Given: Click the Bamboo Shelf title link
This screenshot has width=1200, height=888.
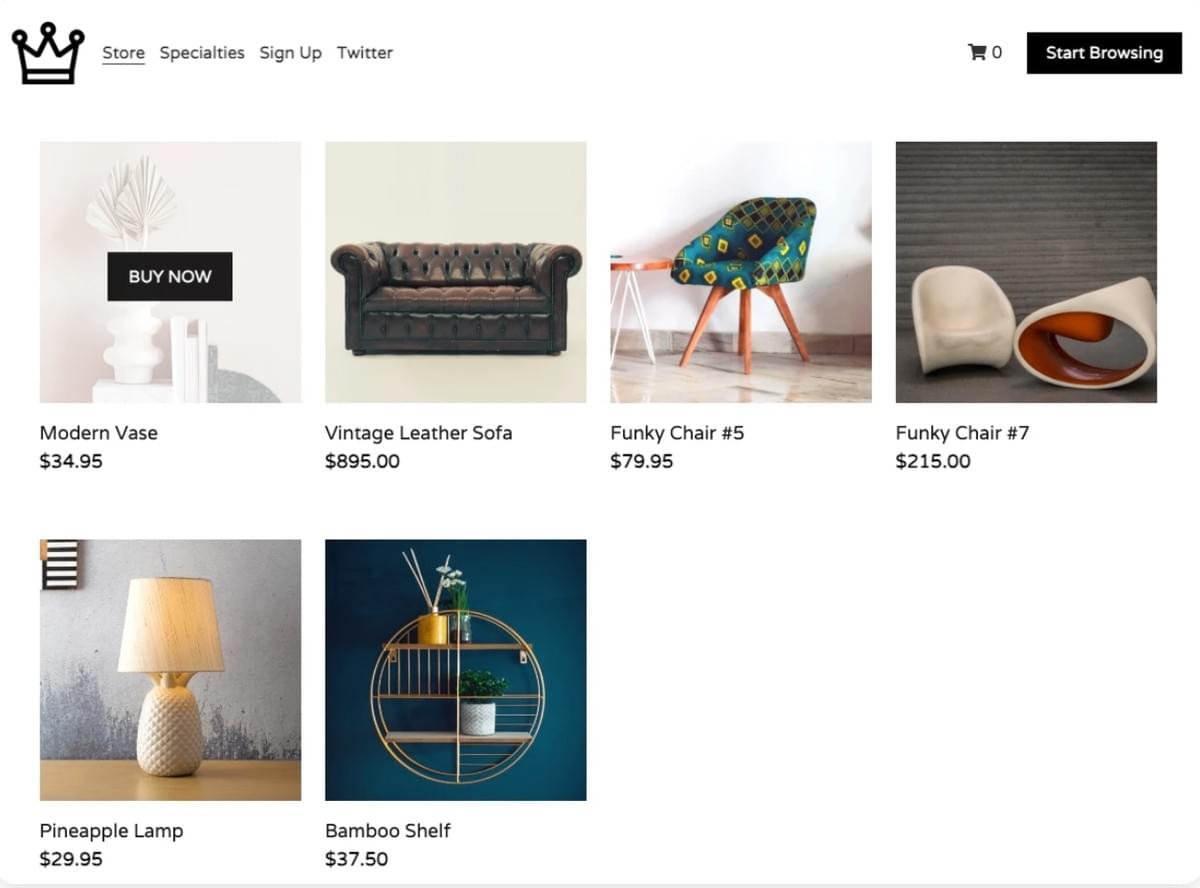Looking at the screenshot, I should (x=388, y=831).
